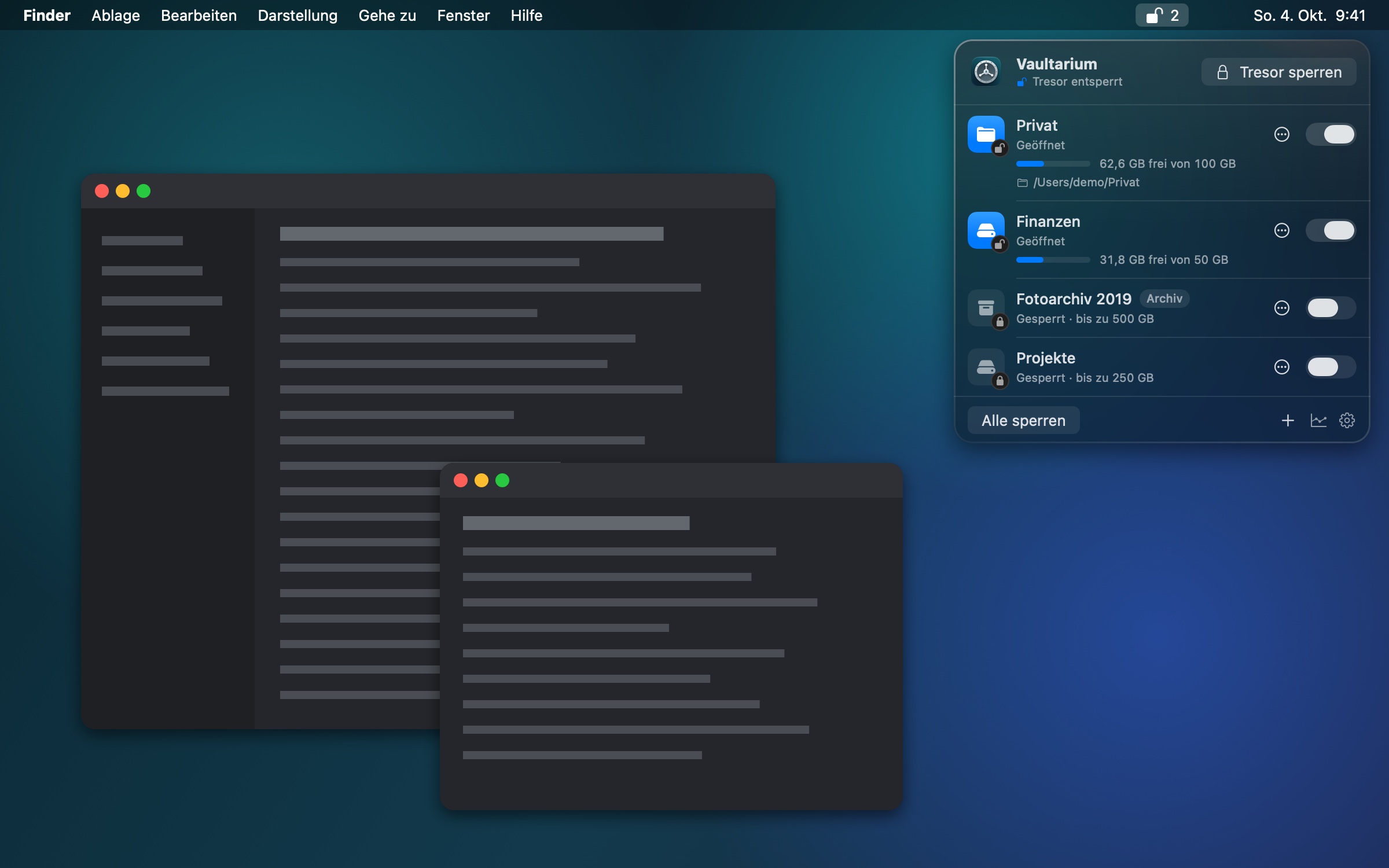The image size is (1389, 868).
Task: Click the Fotoarchiv 2019 archive box icon
Action: pyautogui.click(x=986, y=308)
